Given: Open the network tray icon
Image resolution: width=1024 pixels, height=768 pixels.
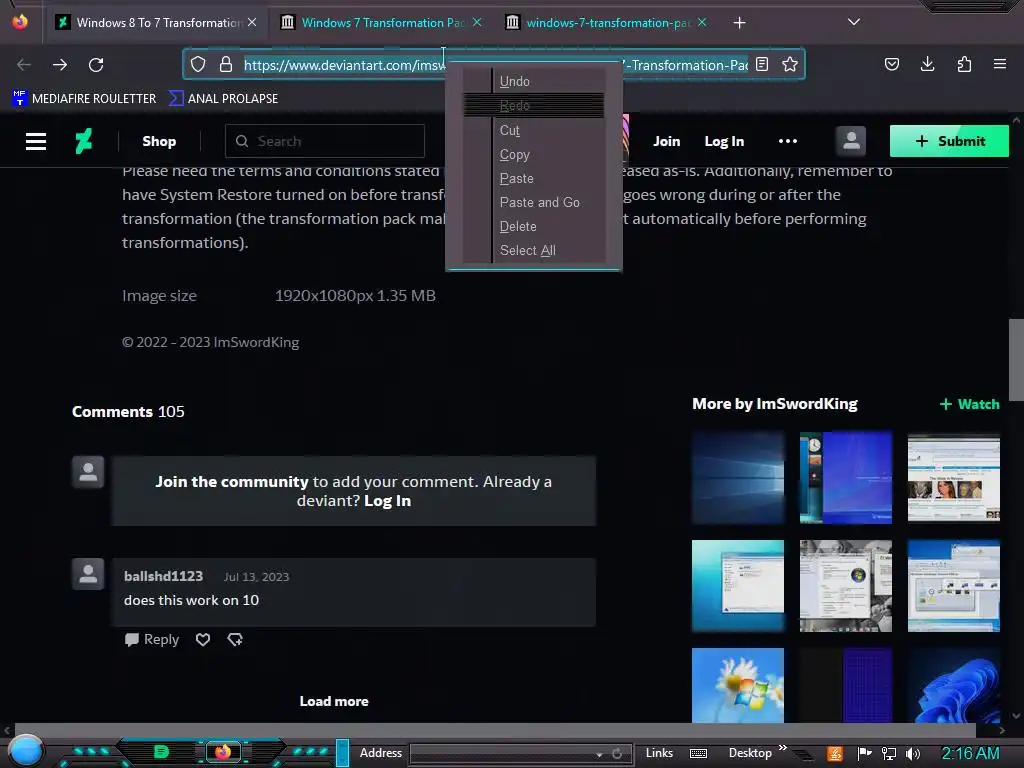Looking at the screenshot, I should click(889, 754).
